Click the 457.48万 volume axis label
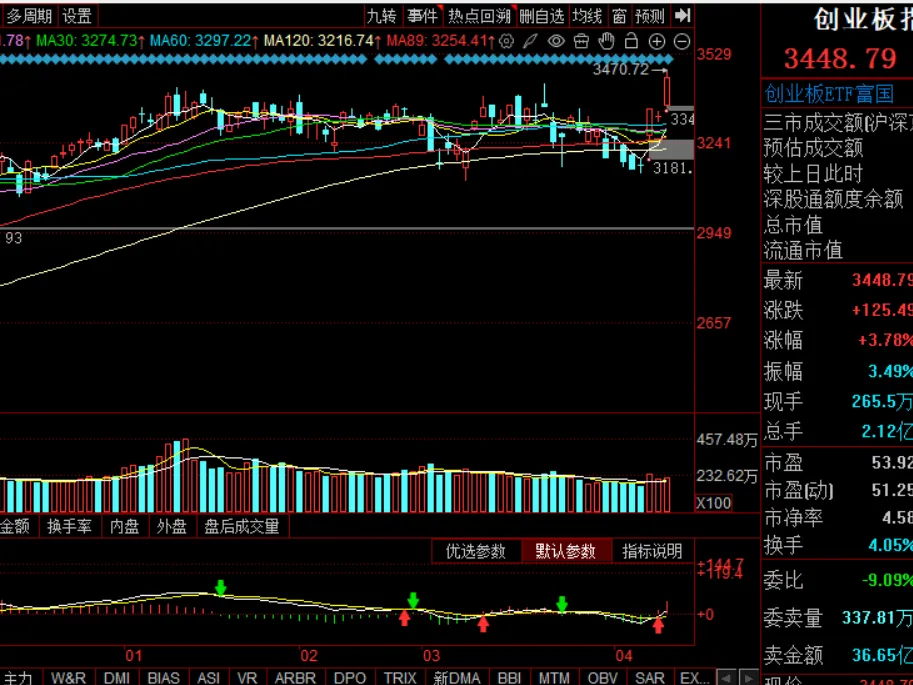Screen dimensions: 913x685 (x=727, y=440)
